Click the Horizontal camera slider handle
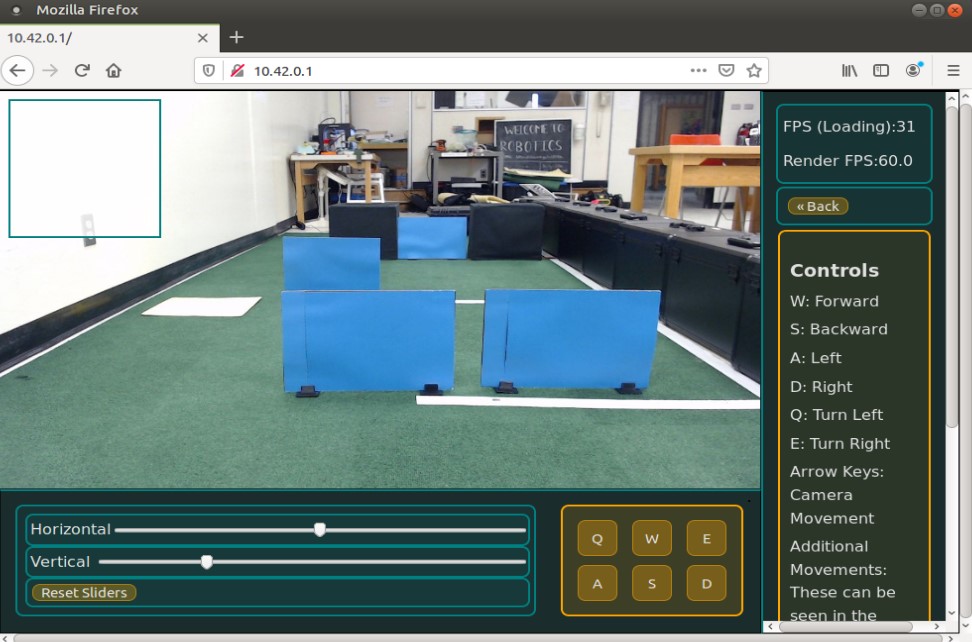 (x=320, y=530)
